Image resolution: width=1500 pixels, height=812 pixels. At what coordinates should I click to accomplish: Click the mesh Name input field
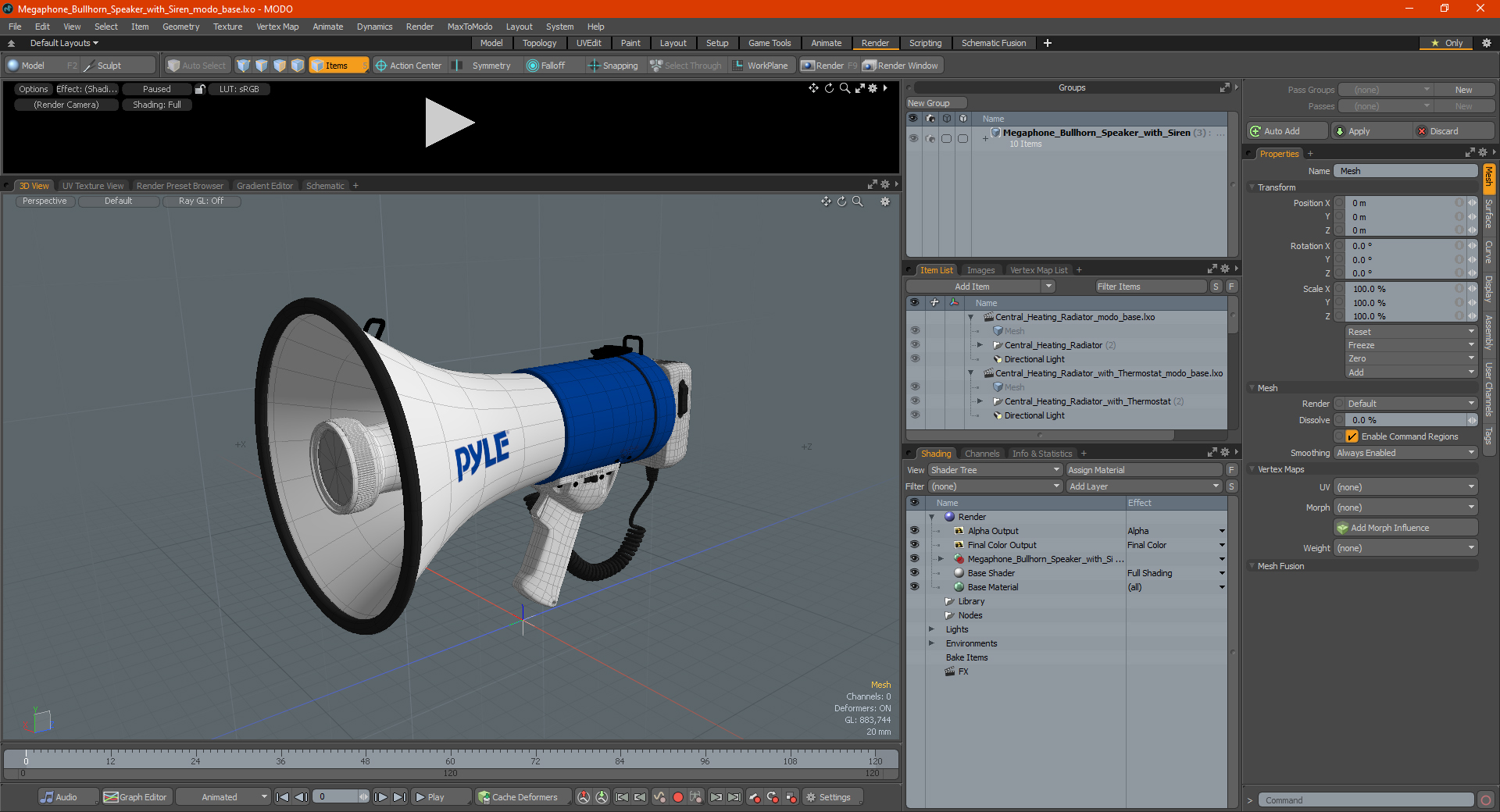pos(1405,171)
